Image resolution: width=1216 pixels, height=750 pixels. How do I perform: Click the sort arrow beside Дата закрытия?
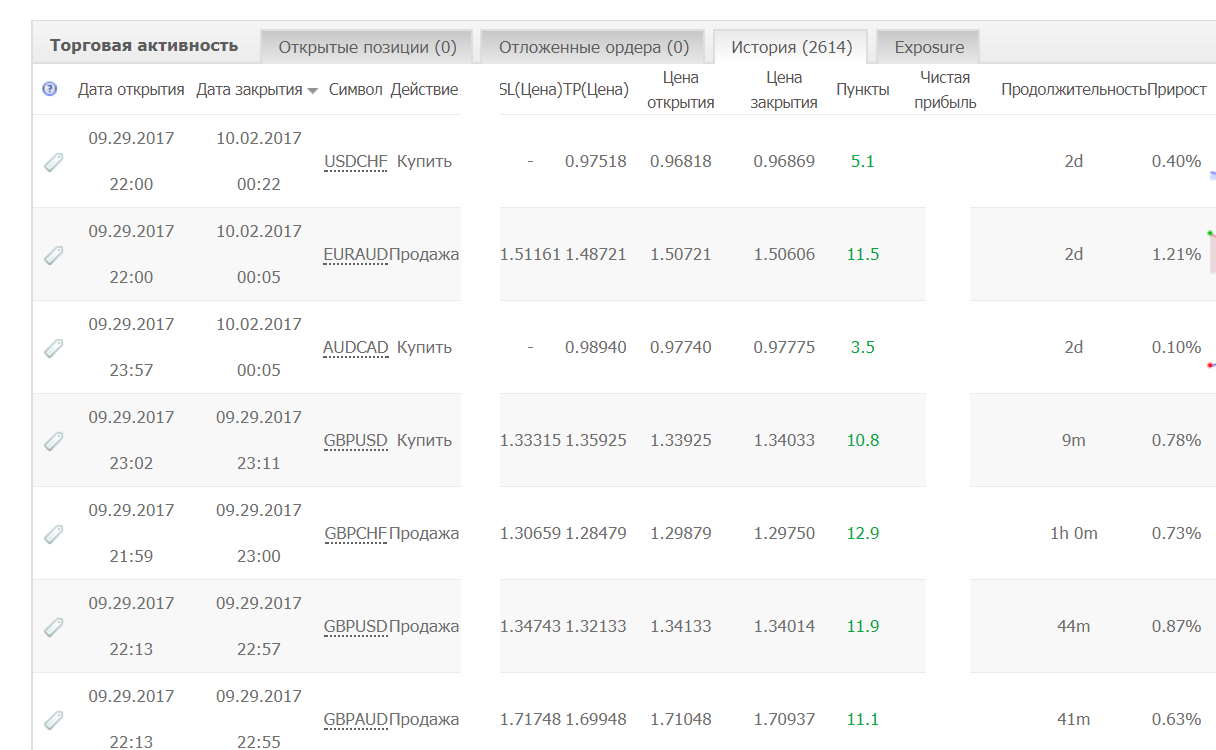coord(313,91)
